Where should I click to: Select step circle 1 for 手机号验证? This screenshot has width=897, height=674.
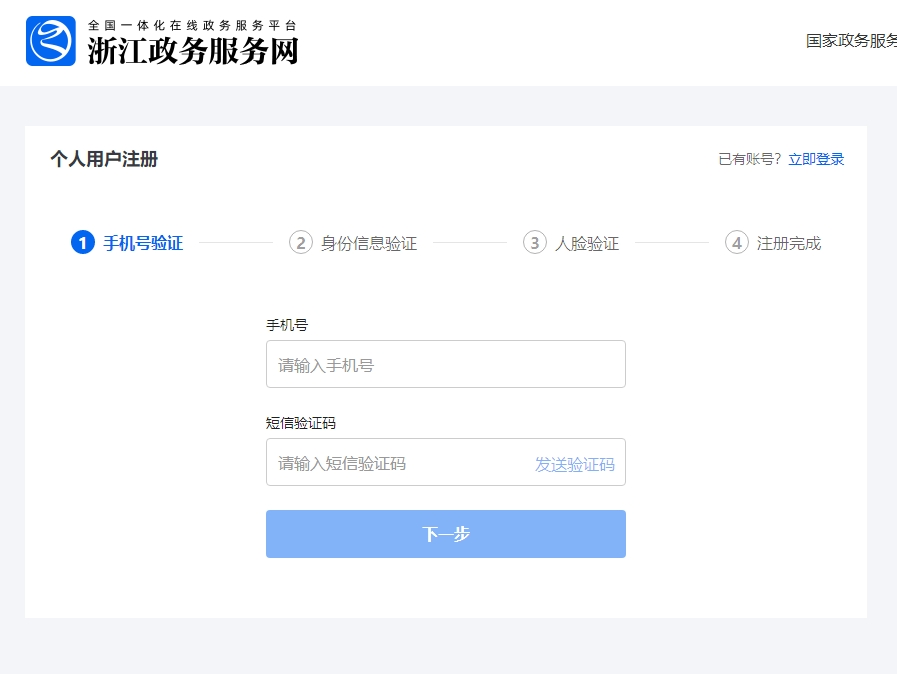pyautogui.click(x=81, y=242)
